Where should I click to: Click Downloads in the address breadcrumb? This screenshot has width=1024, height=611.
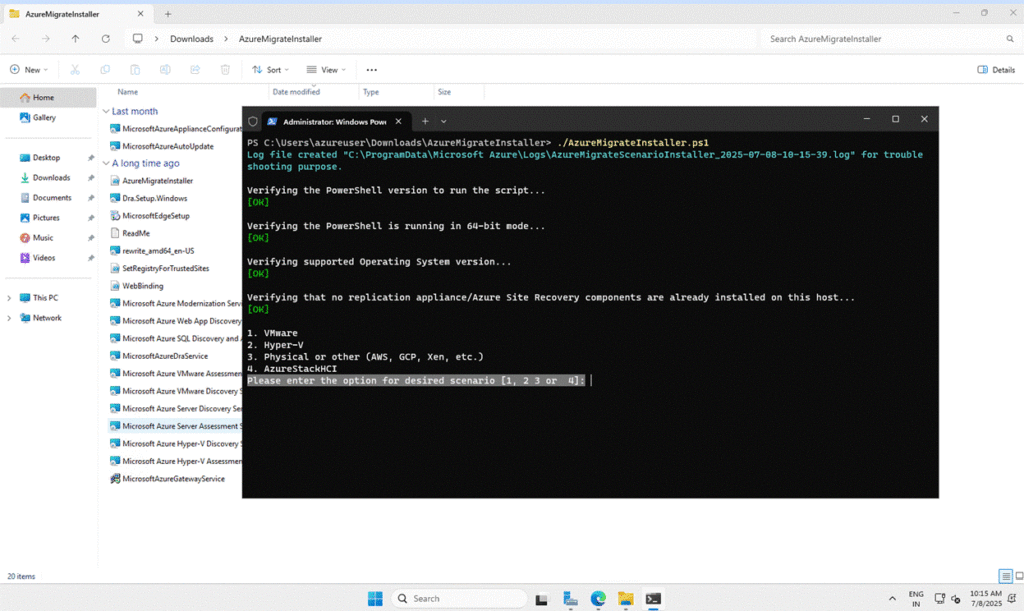point(191,39)
